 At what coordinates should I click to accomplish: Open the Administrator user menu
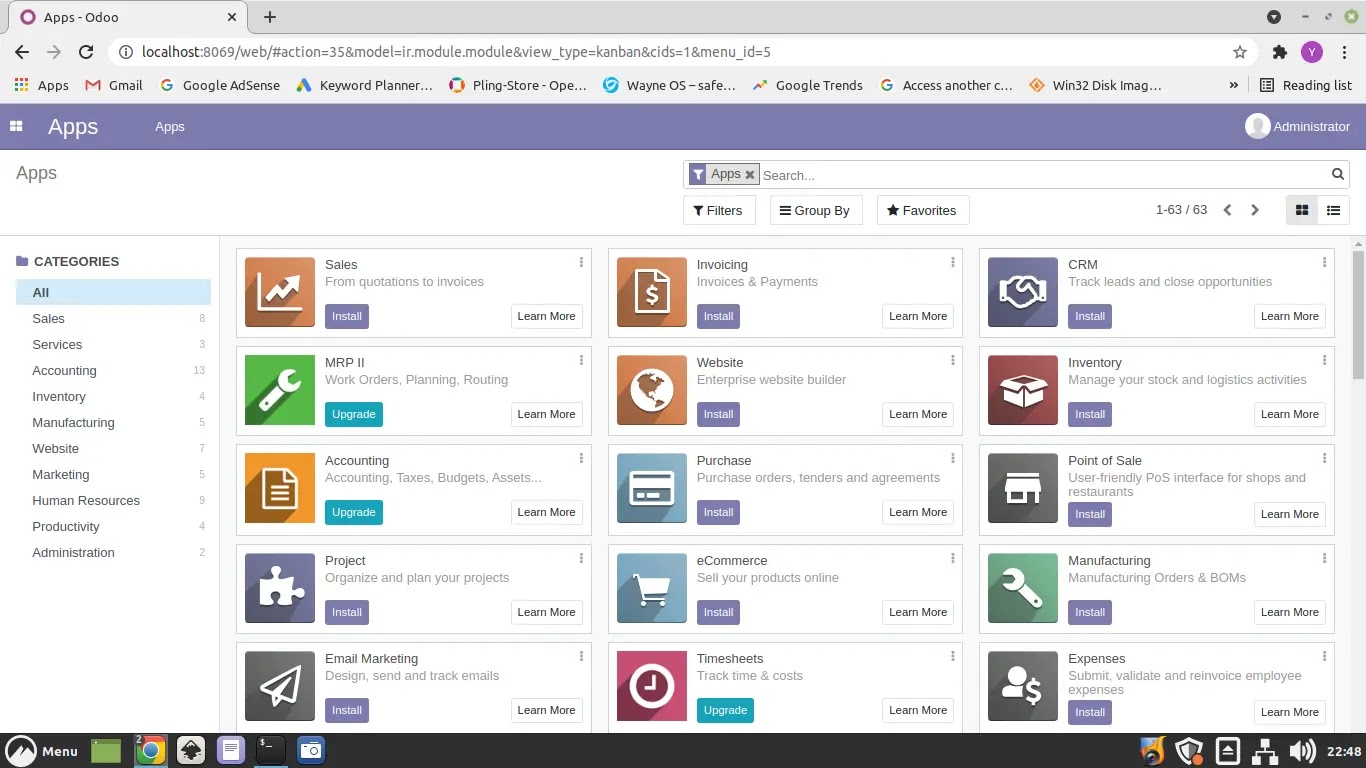[1297, 126]
